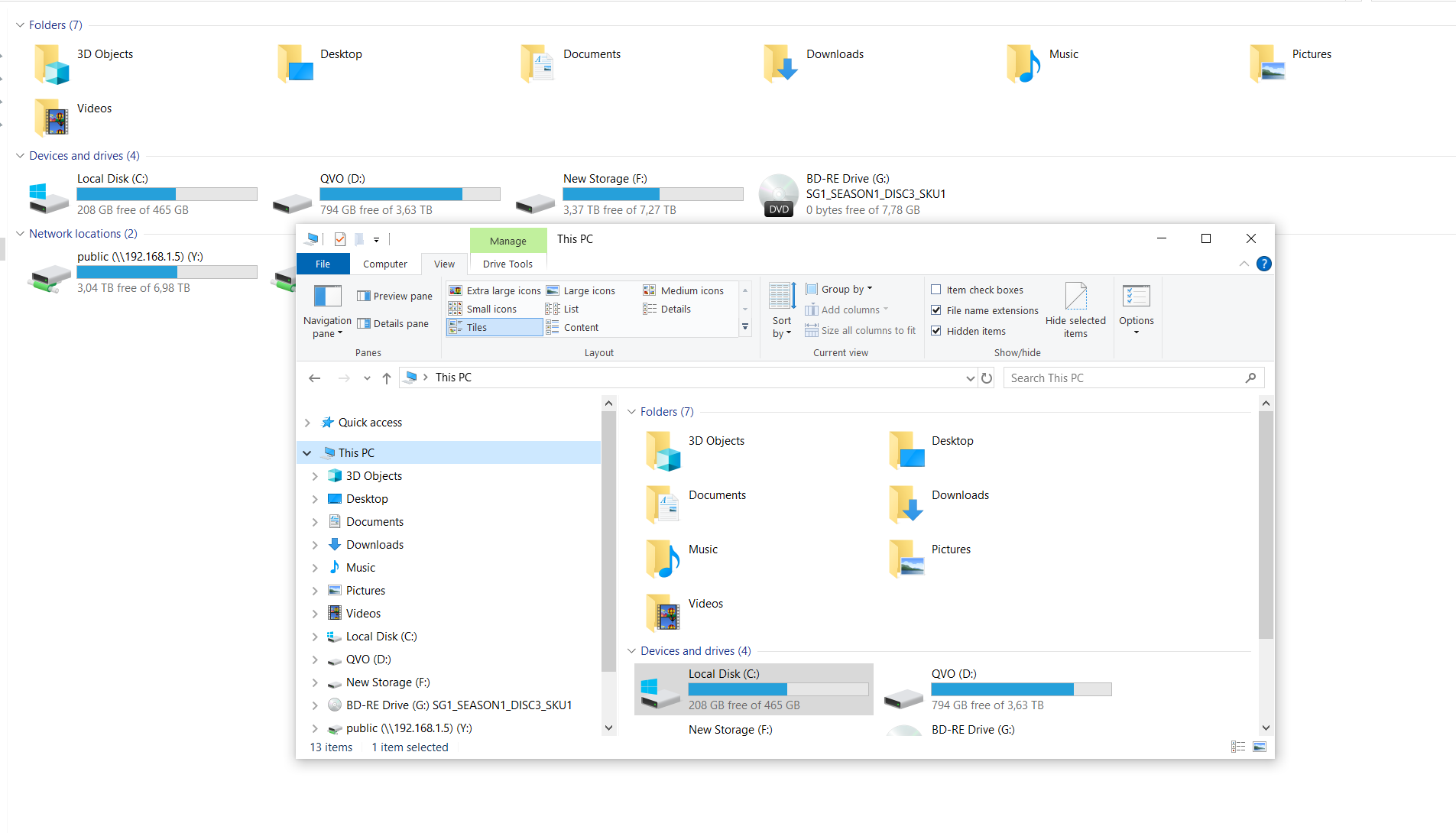
Task: Open the Add columns dropdown
Action: pos(846,310)
